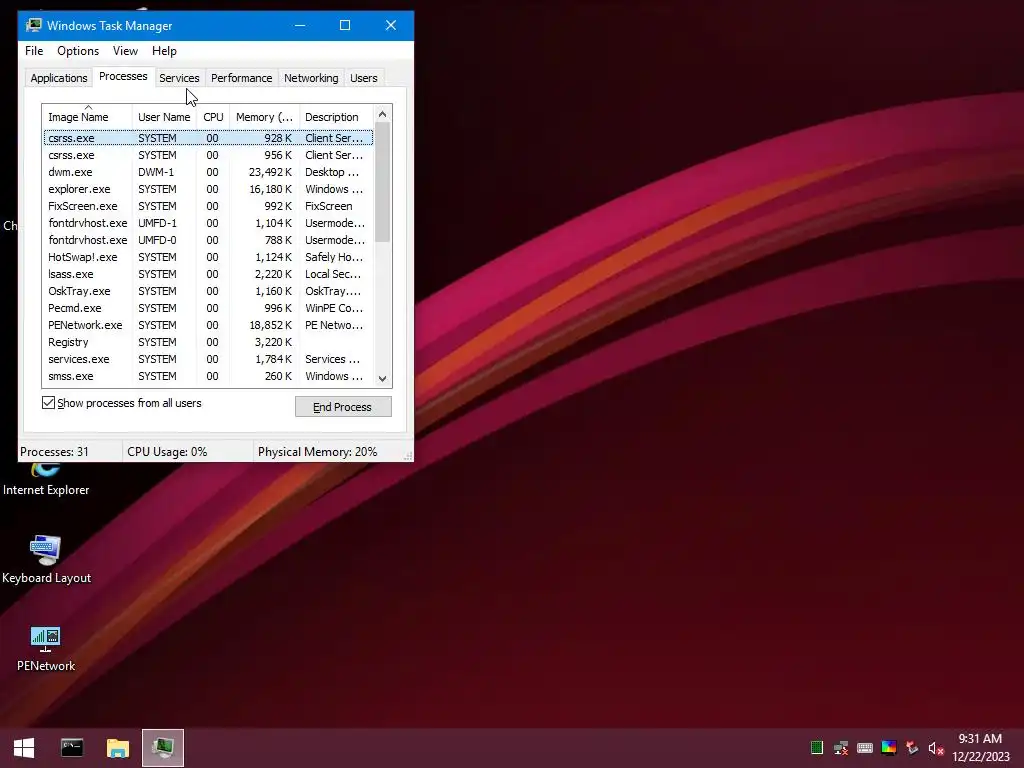Sort by CPU column header
Image resolution: width=1024 pixels, height=768 pixels.
pos(213,117)
